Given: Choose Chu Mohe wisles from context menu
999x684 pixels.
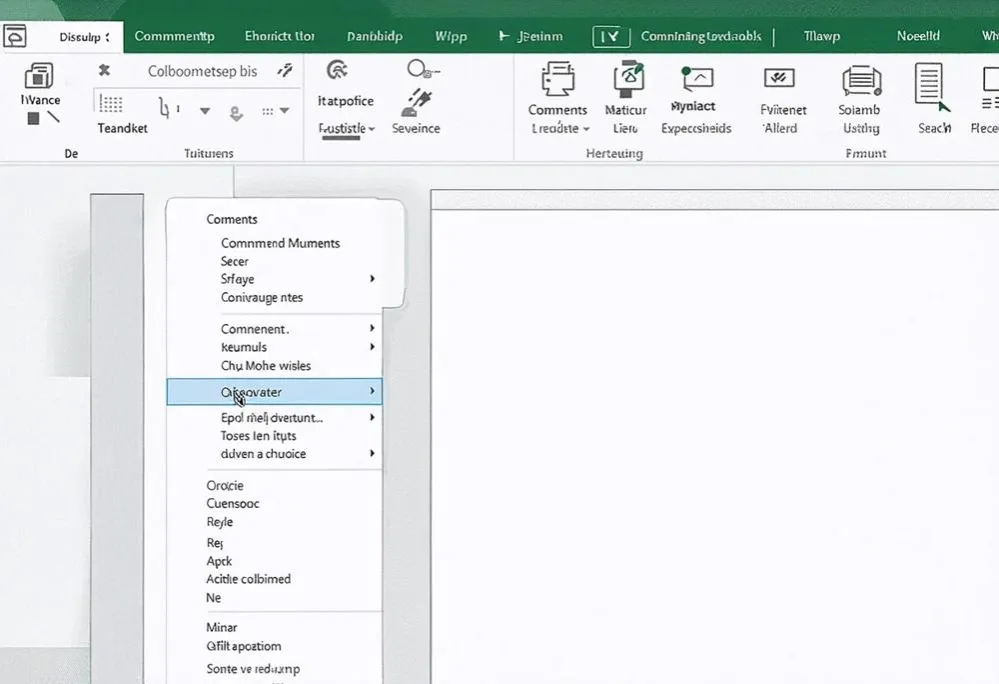Looking at the screenshot, I should pyautogui.click(x=265, y=366).
